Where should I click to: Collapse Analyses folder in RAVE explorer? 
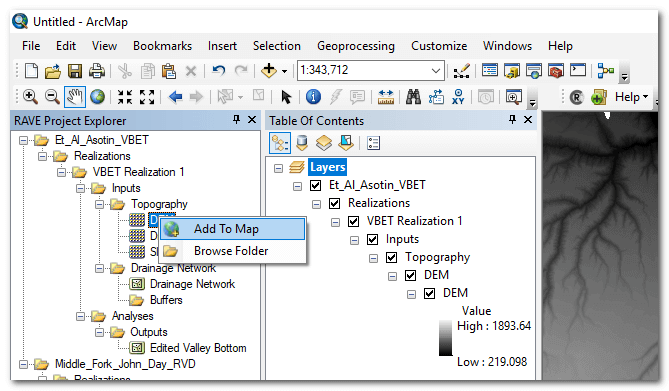point(80,316)
